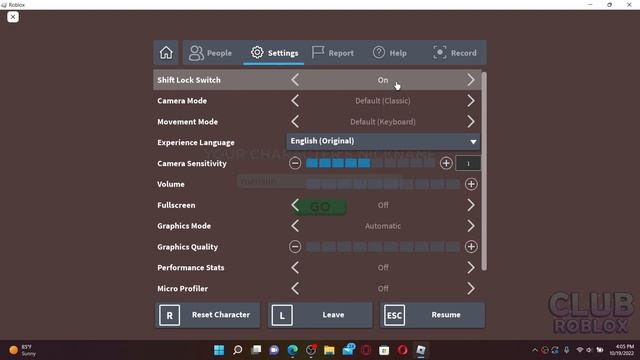
Task: Click right arrow for Camera Mode
Action: [471, 101]
